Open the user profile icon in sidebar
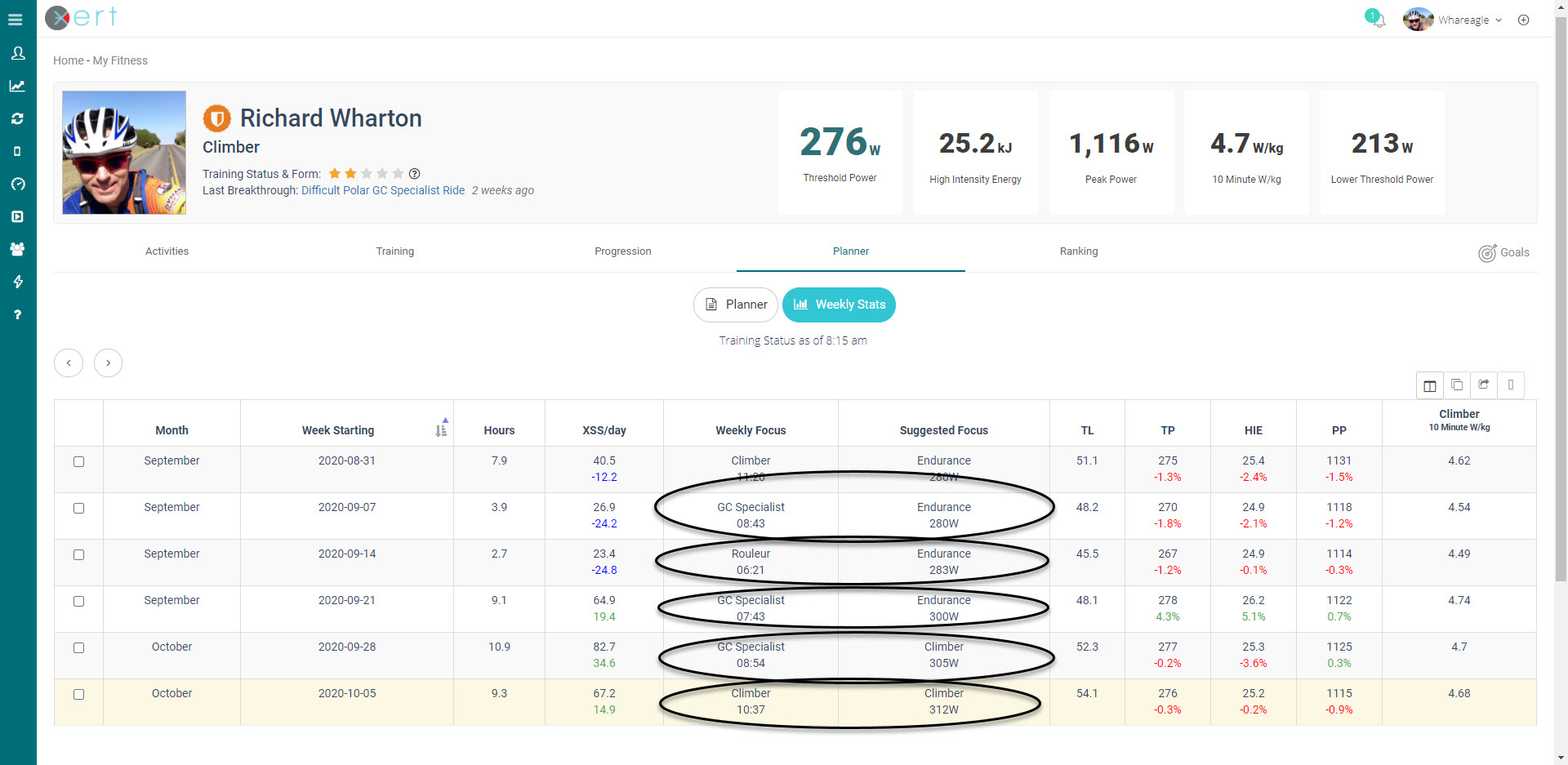Viewport: 1568px width, 765px height. tap(17, 53)
